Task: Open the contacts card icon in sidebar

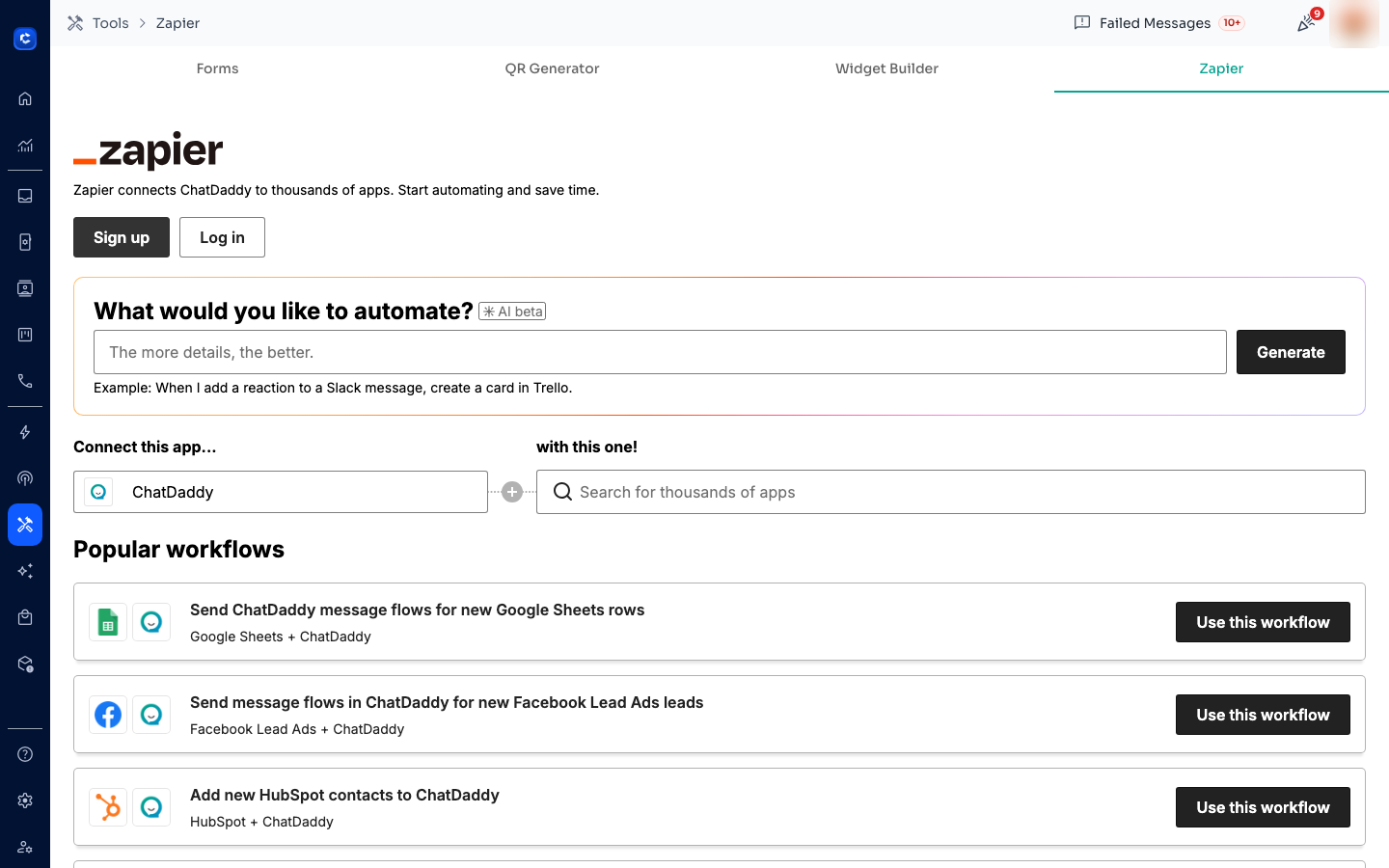Action: 25,288
